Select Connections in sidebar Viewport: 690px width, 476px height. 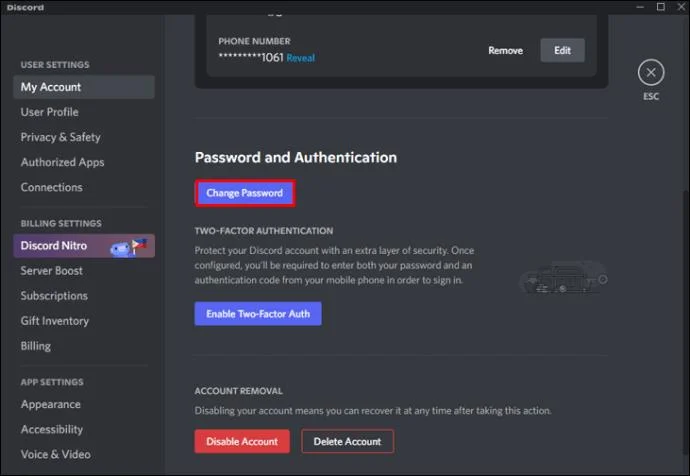[x=84, y=187]
